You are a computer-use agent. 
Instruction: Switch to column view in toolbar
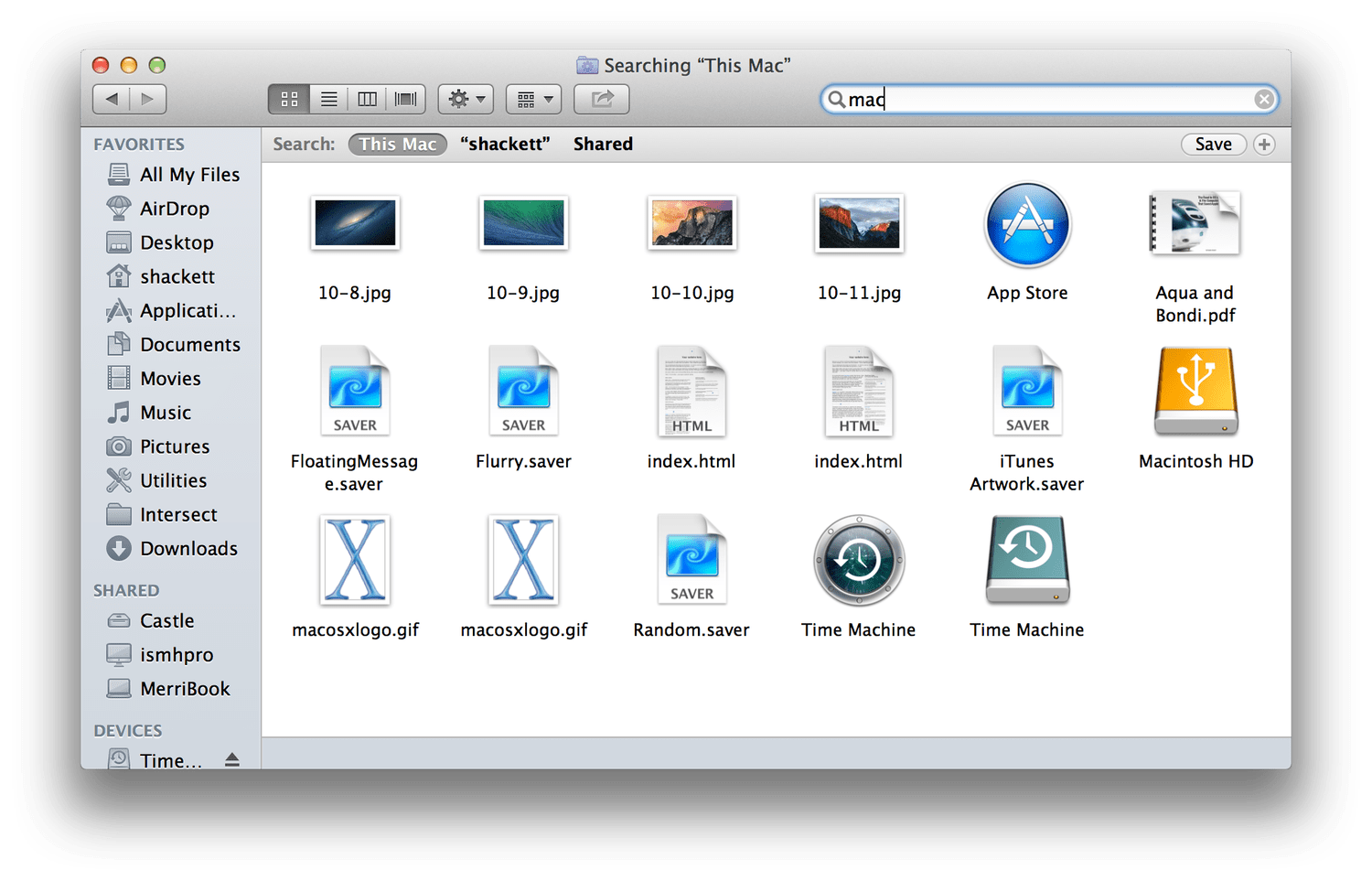(x=367, y=99)
